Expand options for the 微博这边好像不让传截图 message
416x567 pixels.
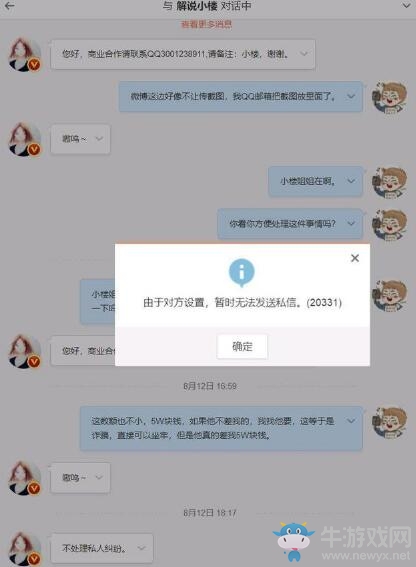tap(351, 96)
